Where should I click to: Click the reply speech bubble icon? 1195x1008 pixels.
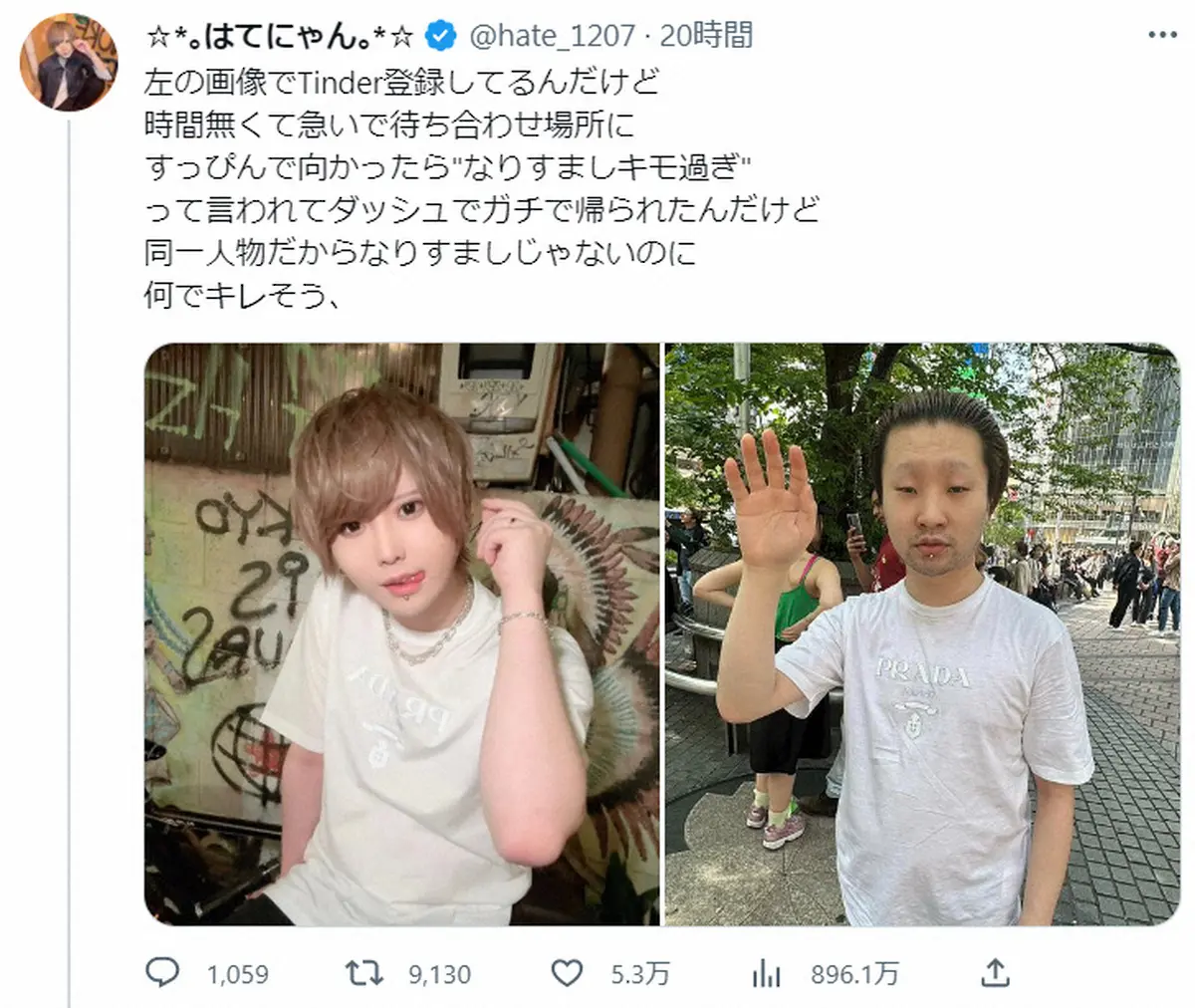(162, 972)
